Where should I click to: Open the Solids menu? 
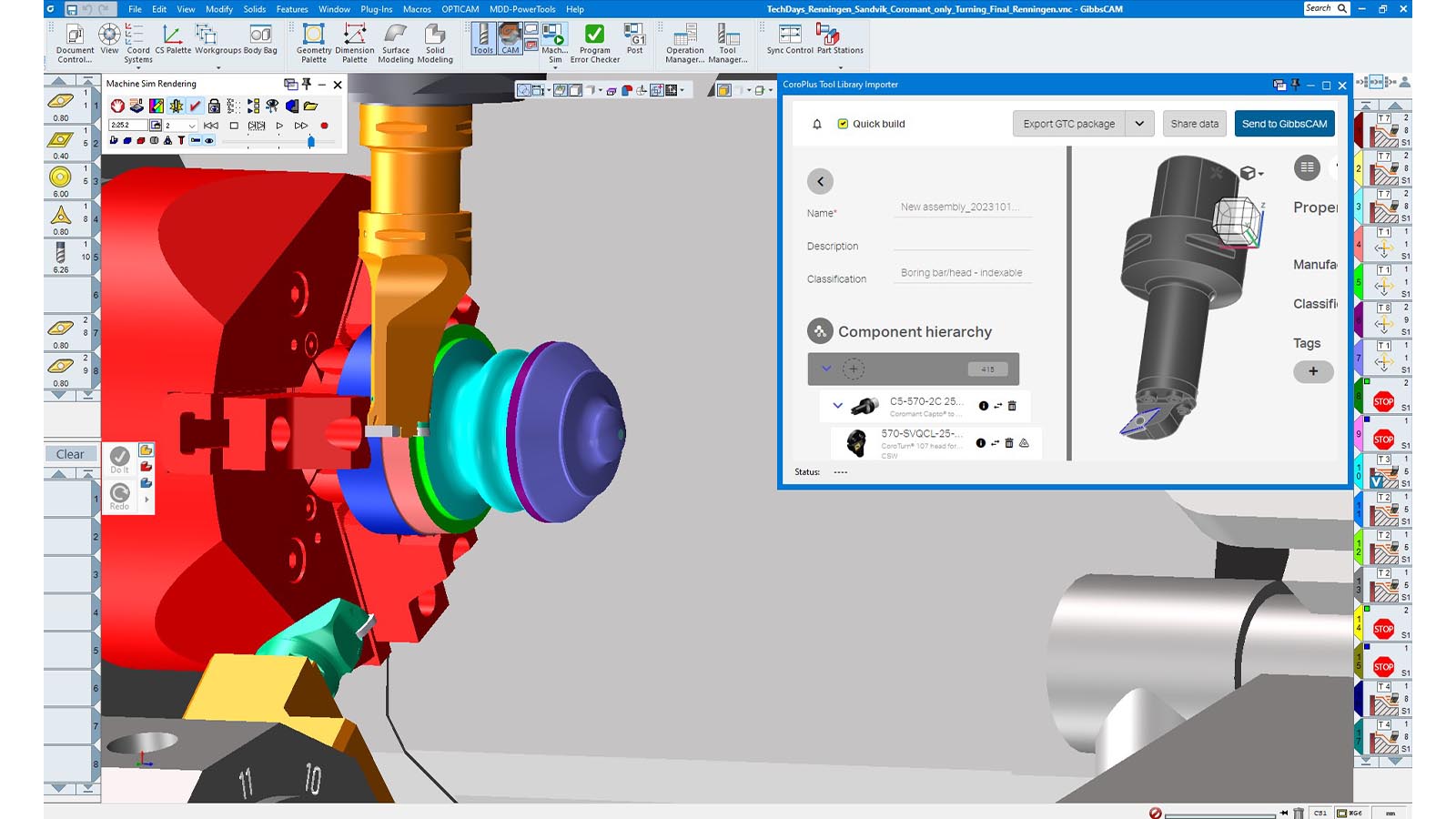tap(255, 9)
